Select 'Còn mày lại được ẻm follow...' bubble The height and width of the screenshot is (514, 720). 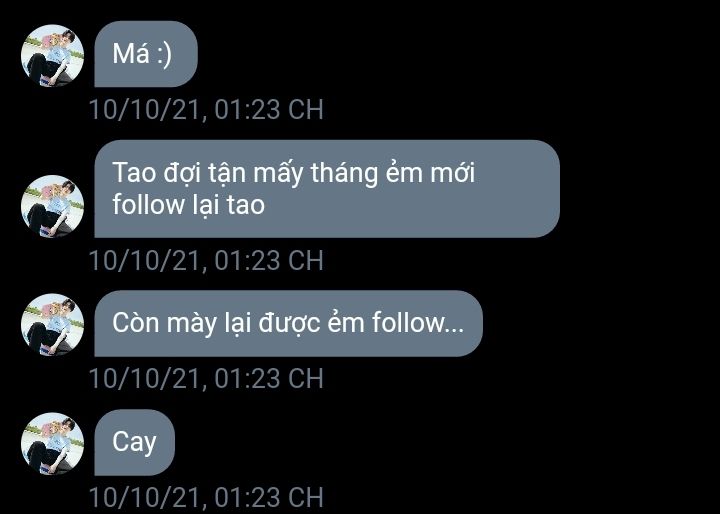[x=288, y=323]
